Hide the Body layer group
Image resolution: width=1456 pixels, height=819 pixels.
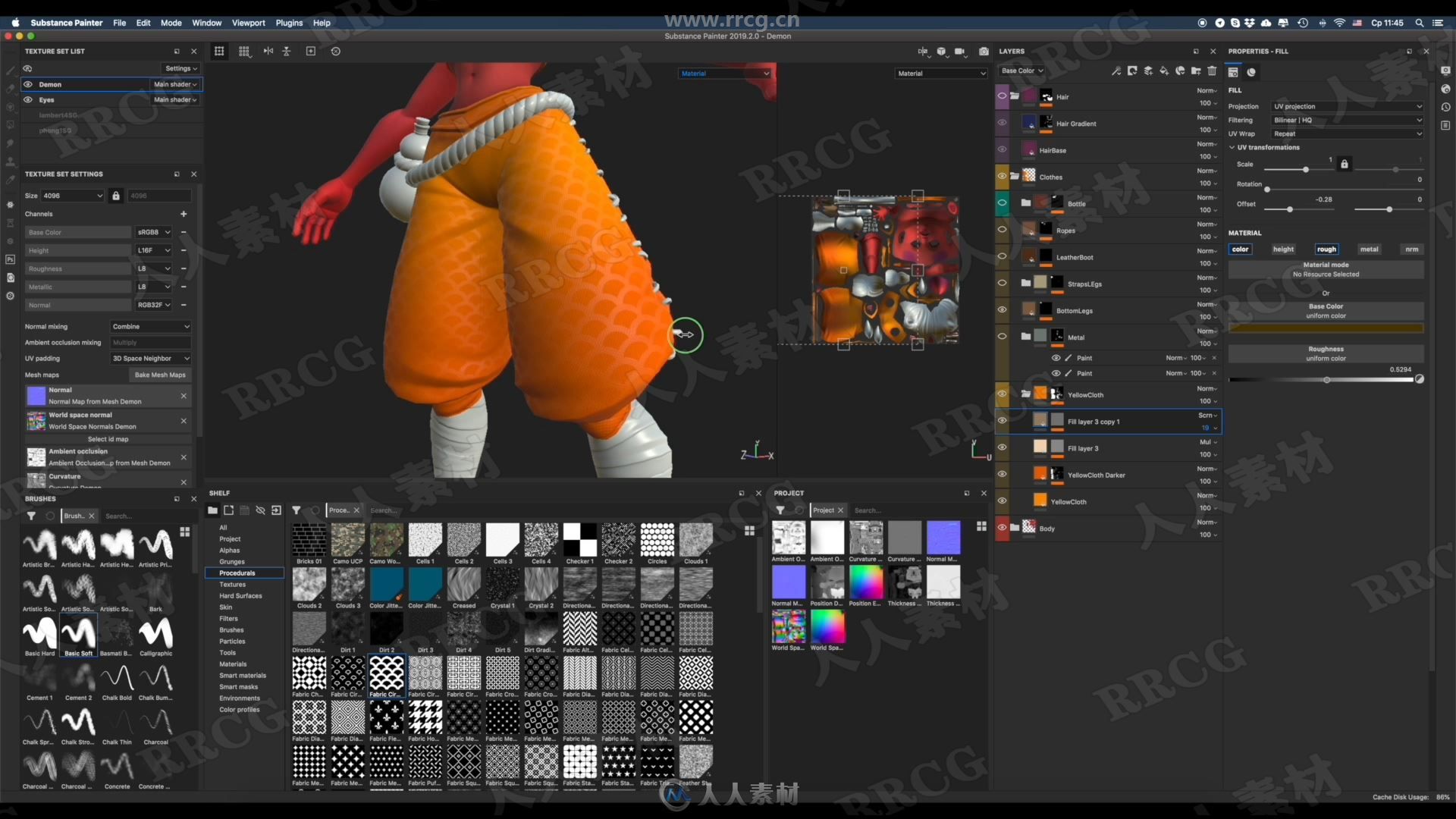(x=1002, y=527)
